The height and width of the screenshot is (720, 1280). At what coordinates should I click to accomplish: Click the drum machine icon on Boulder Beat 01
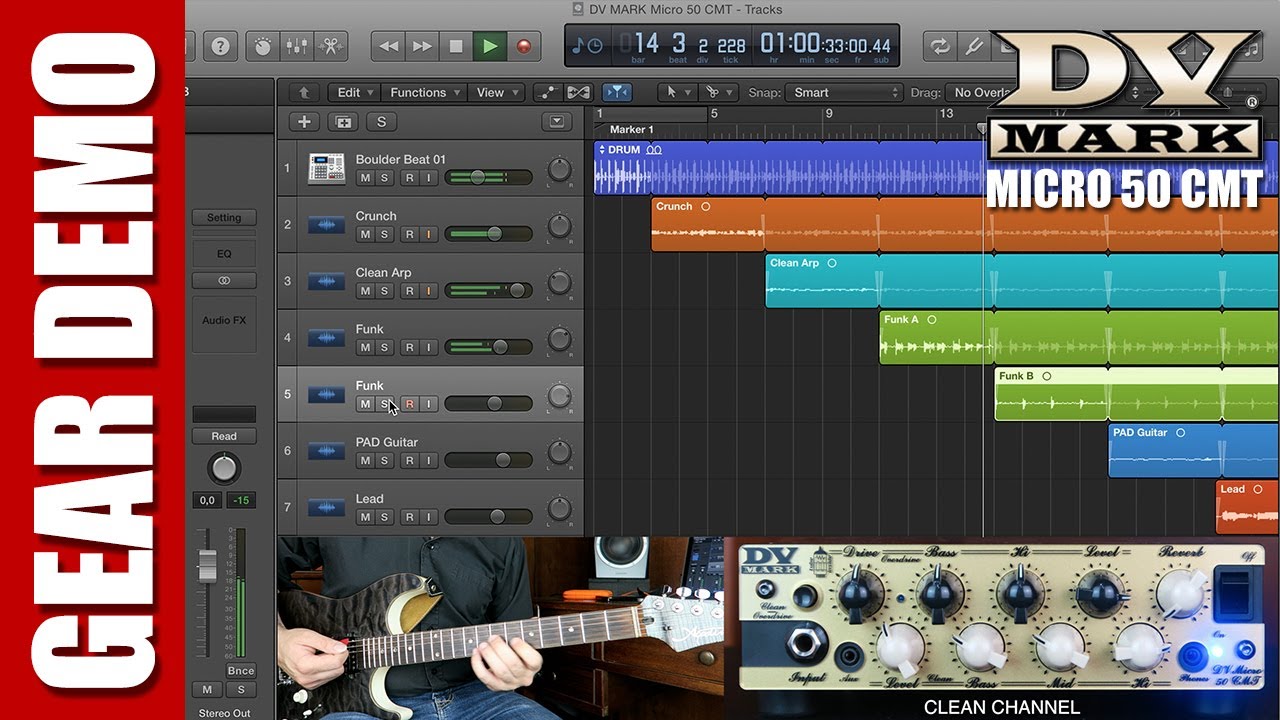pyautogui.click(x=326, y=168)
